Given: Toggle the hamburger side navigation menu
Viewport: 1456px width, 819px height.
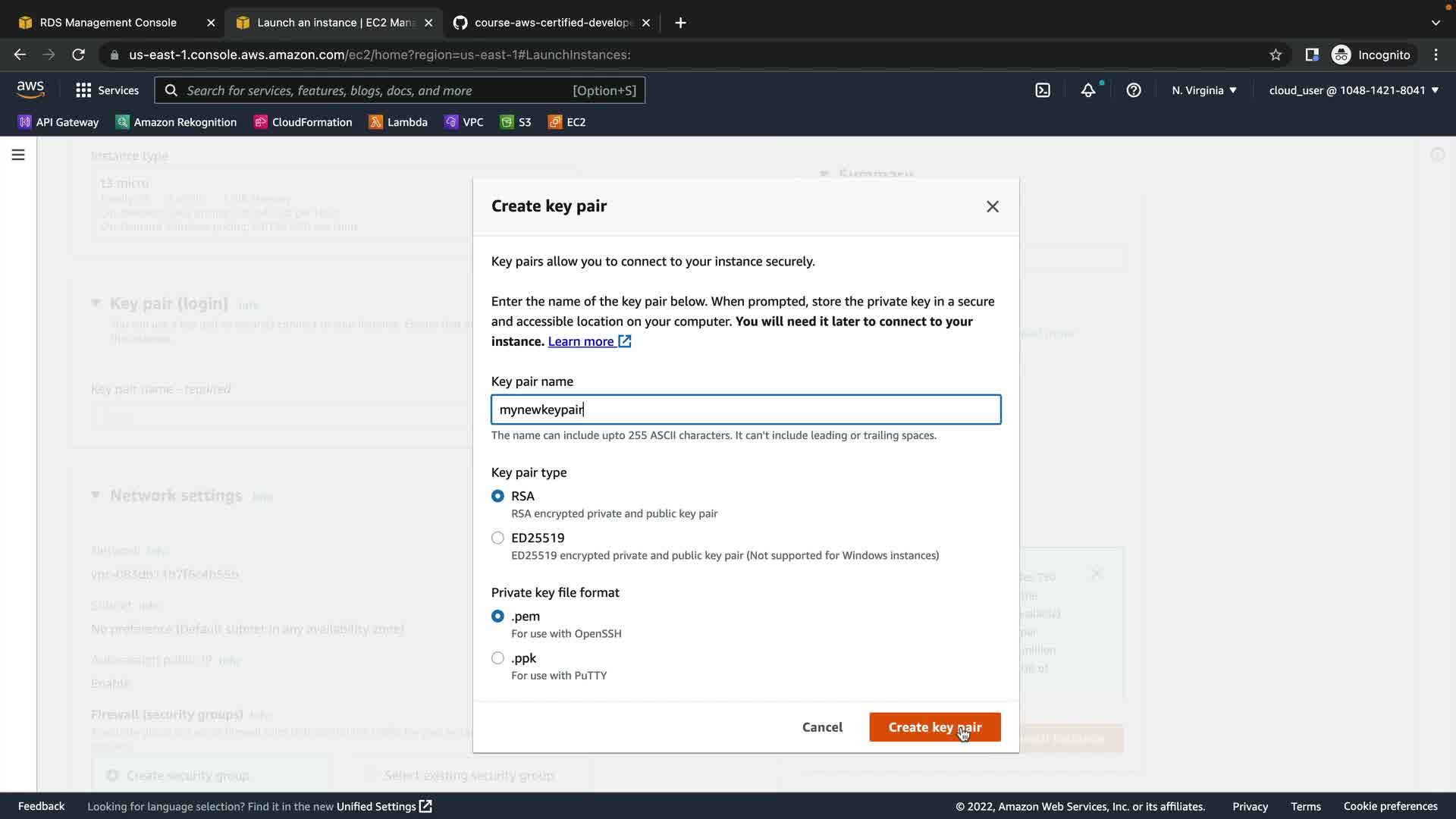Looking at the screenshot, I should [x=18, y=155].
